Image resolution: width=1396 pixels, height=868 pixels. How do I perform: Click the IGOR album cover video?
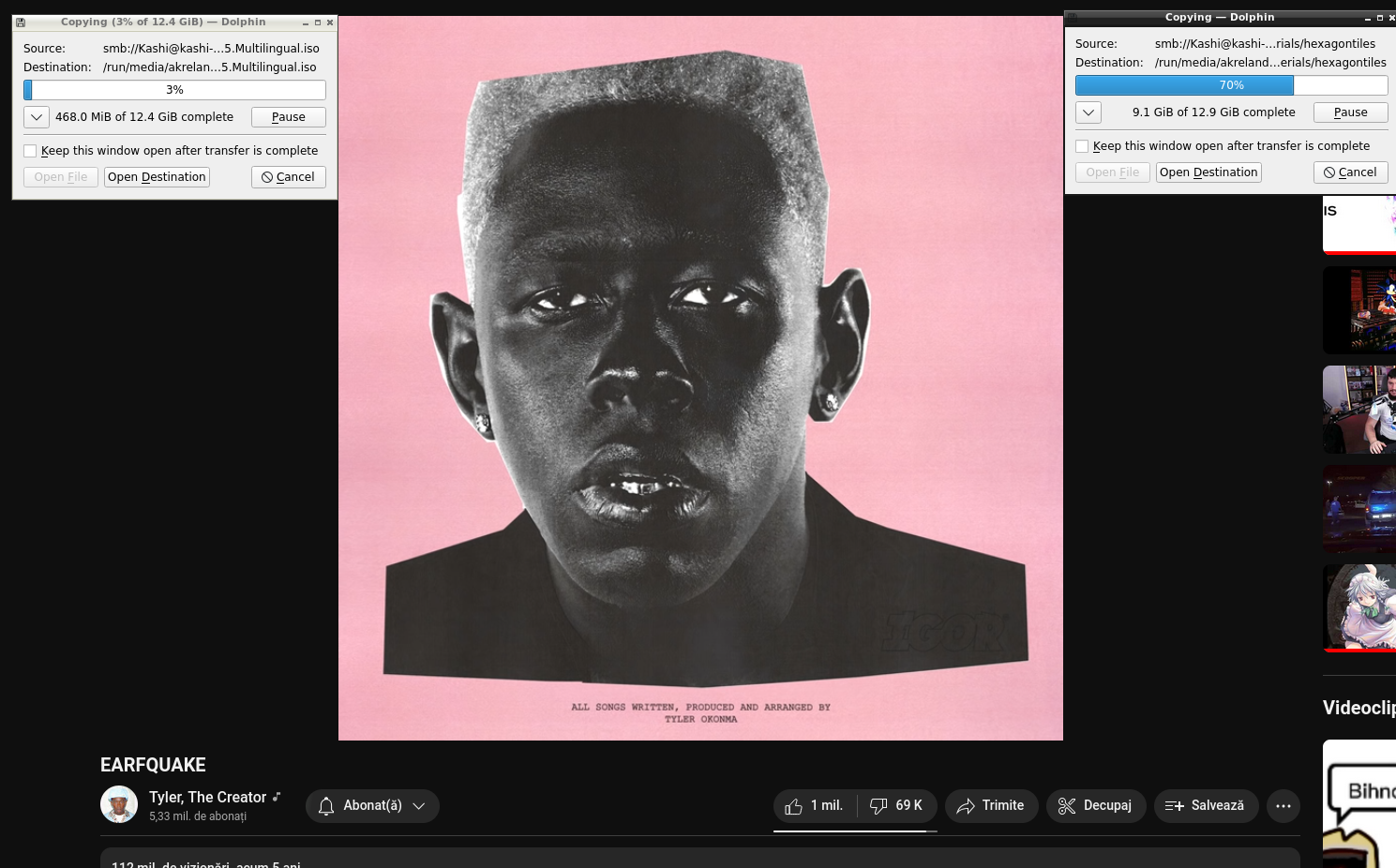700,378
